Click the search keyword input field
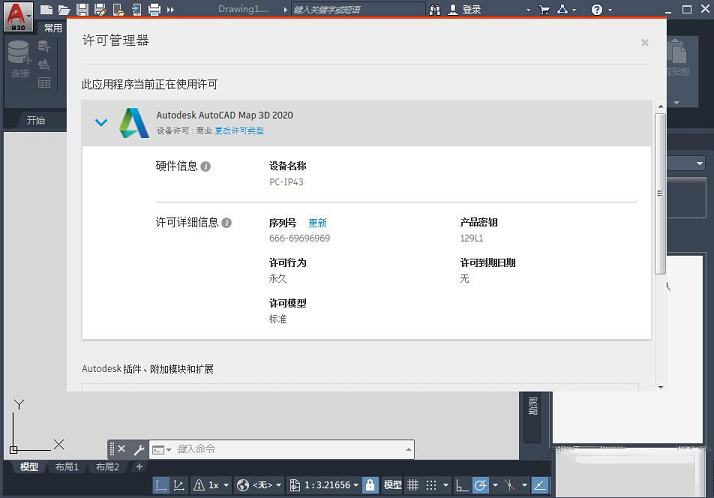Image resolution: width=714 pixels, height=498 pixels. 357,9
